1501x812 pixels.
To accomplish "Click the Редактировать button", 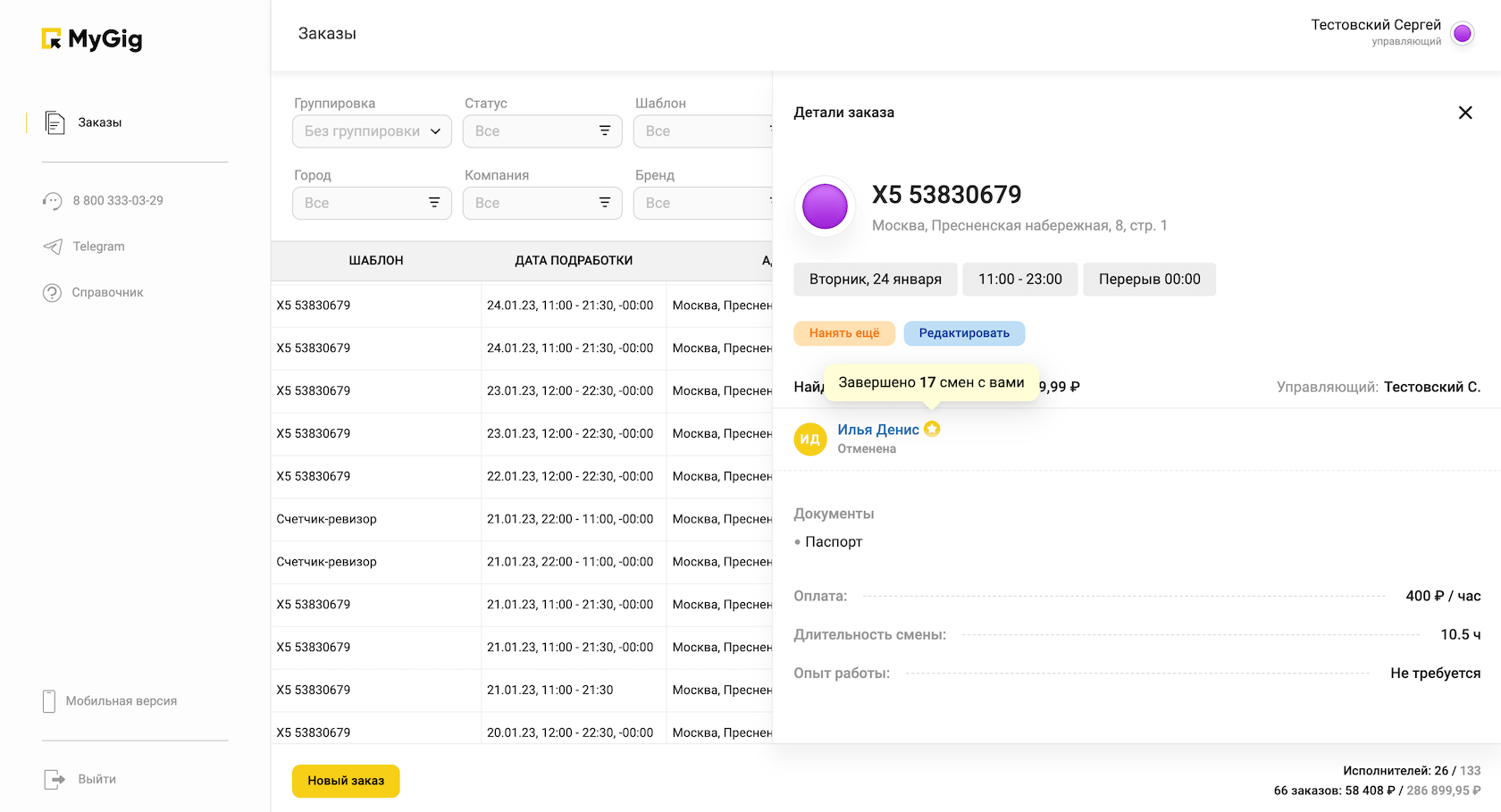I will click(x=964, y=333).
